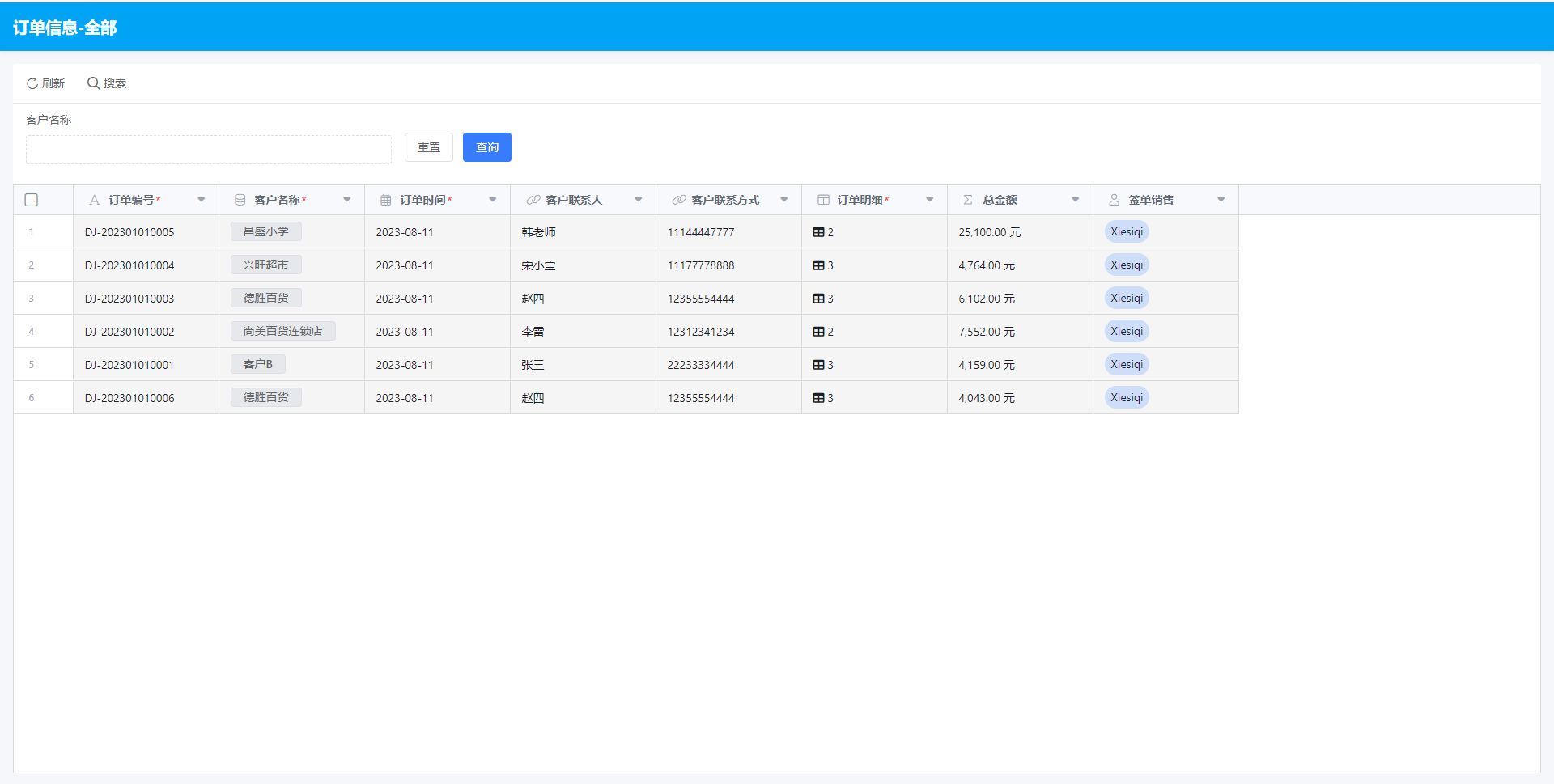Click Xiesiqi tag in DJ-202301010005 row

click(1127, 231)
